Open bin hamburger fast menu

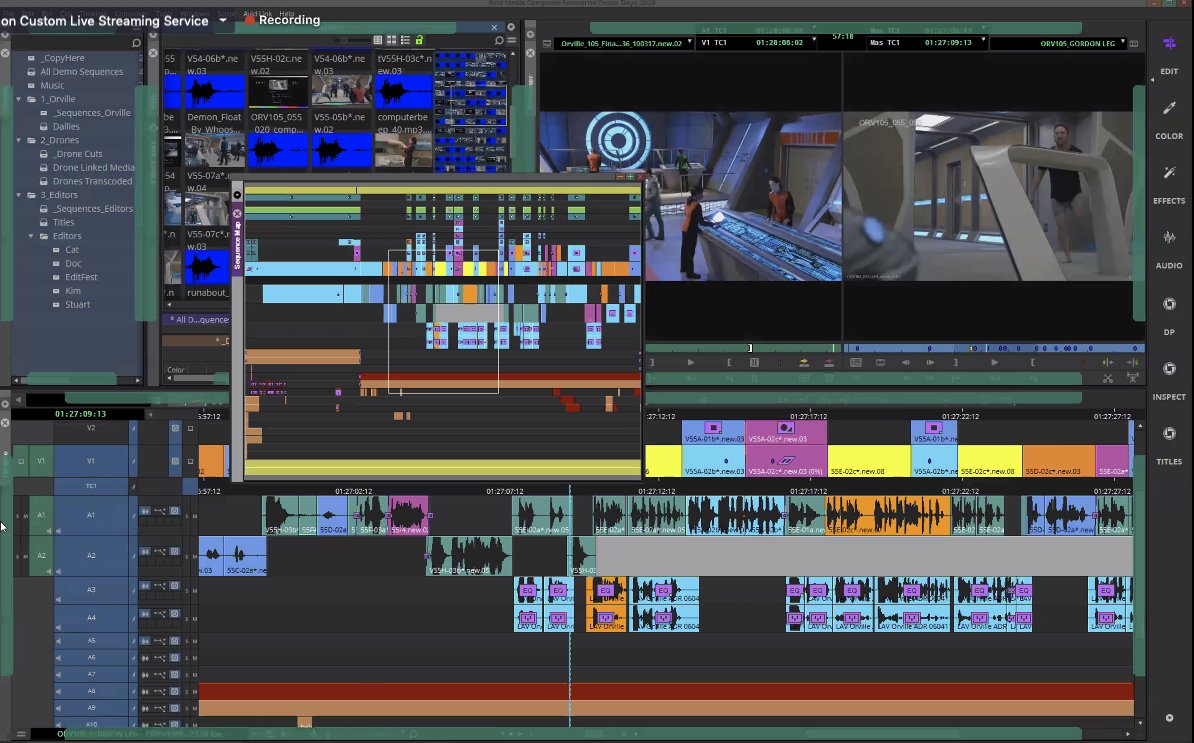click(512, 40)
